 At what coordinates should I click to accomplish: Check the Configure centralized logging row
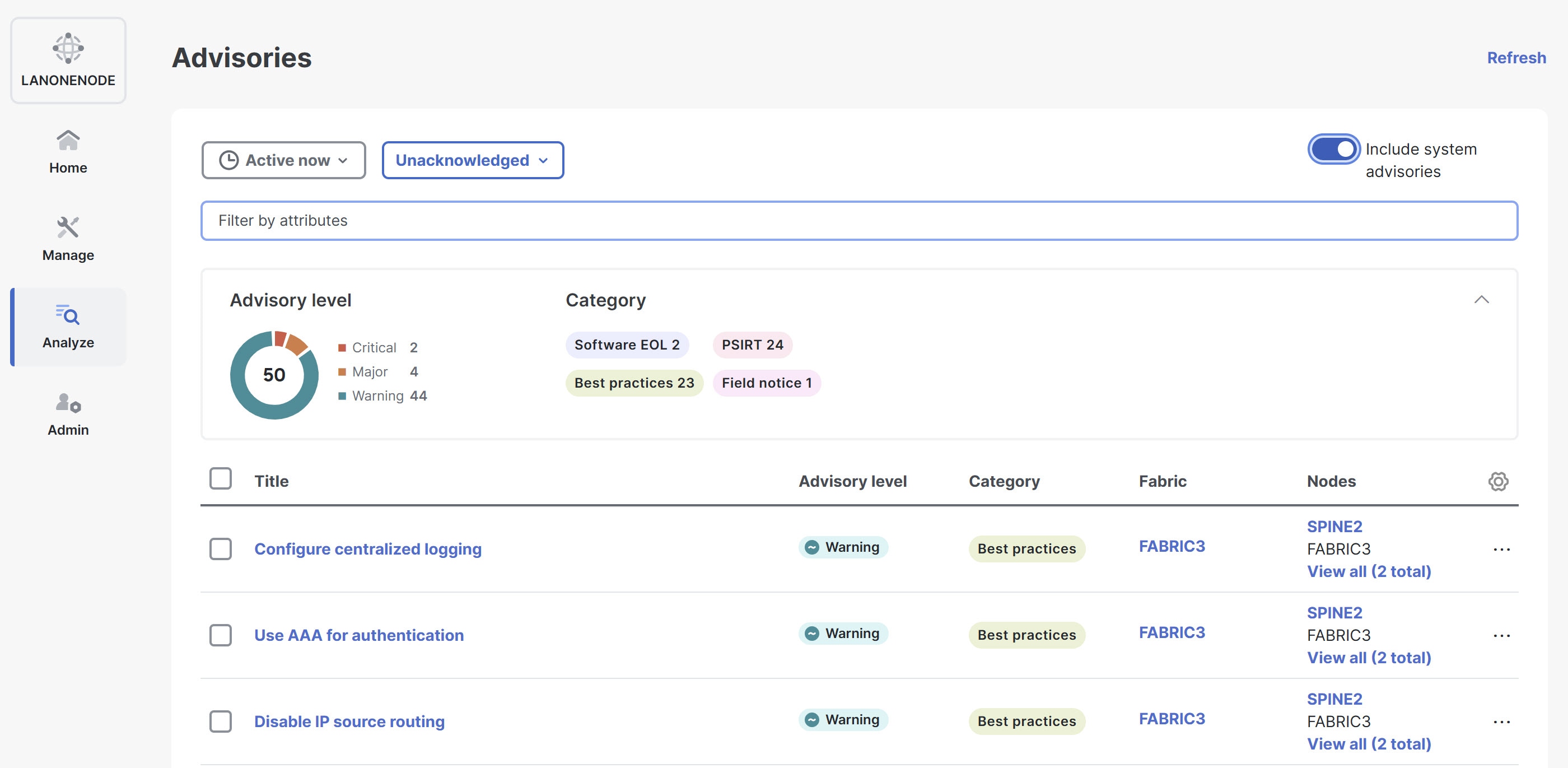click(220, 549)
